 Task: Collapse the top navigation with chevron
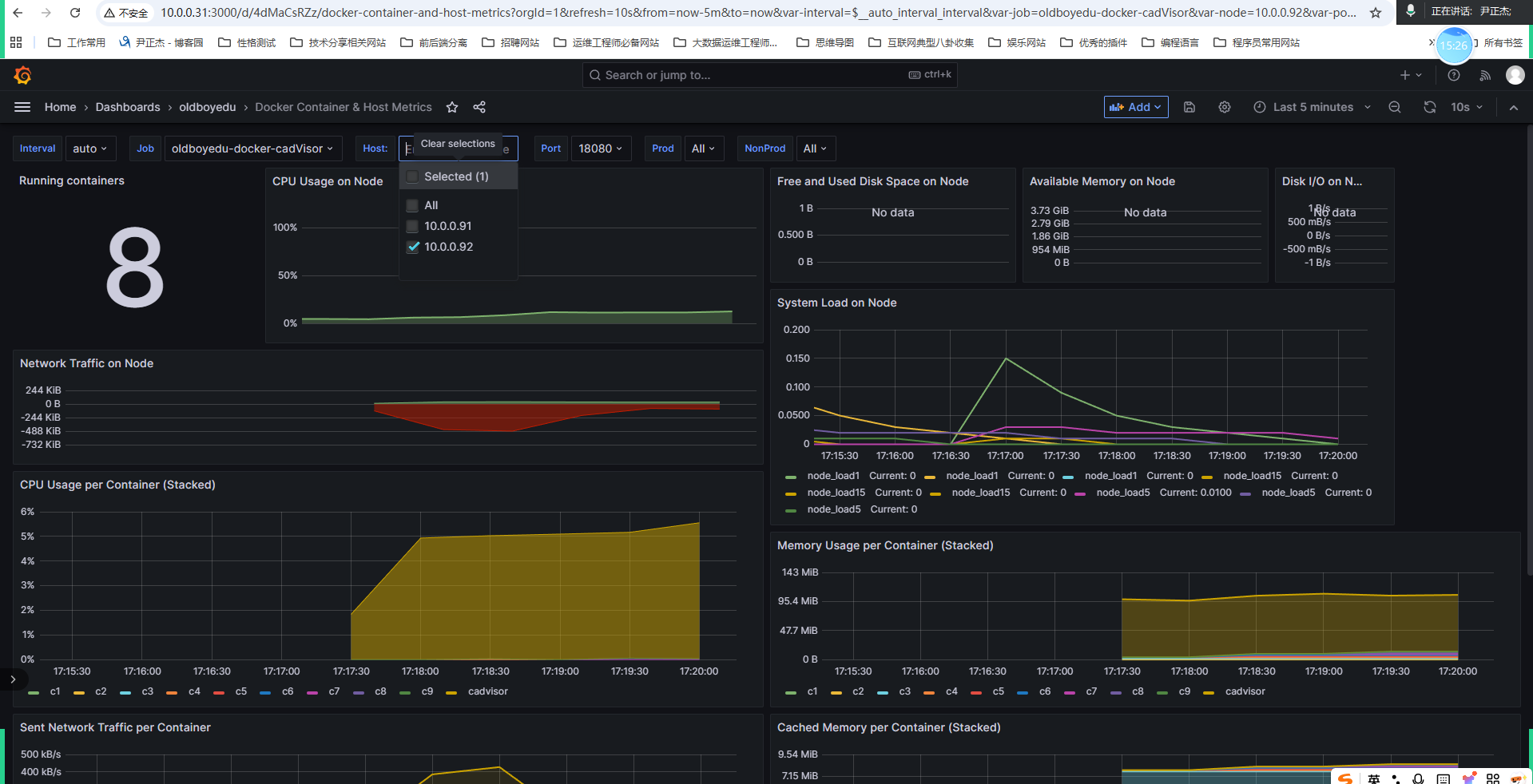coord(1514,107)
